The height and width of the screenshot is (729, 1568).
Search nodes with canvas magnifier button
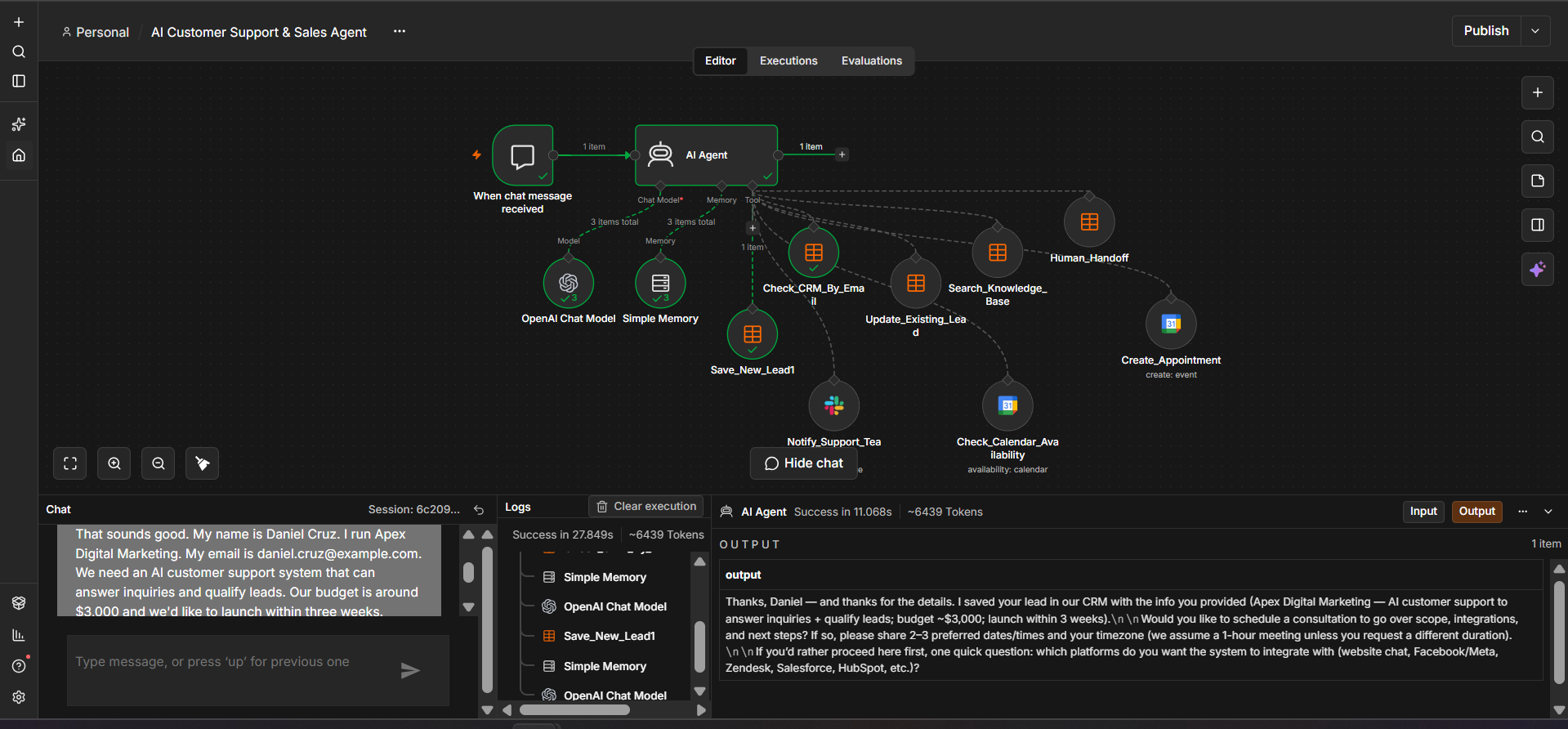click(x=1537, y=136)
